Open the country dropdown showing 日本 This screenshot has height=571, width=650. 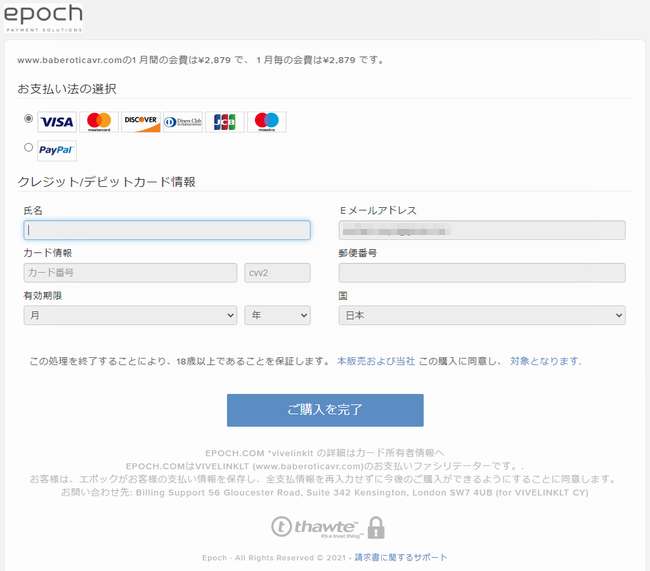click(482, 315)
